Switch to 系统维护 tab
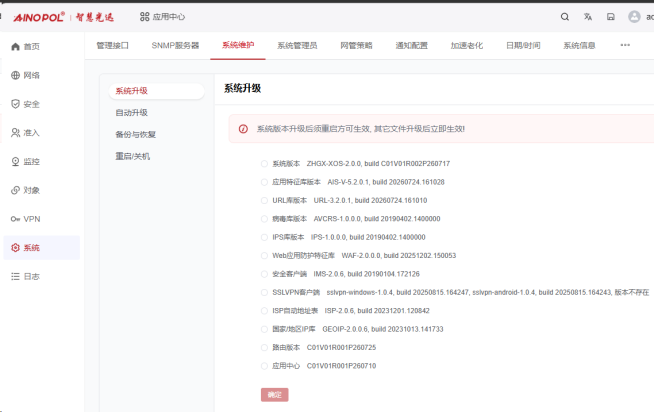 [238, 45]
